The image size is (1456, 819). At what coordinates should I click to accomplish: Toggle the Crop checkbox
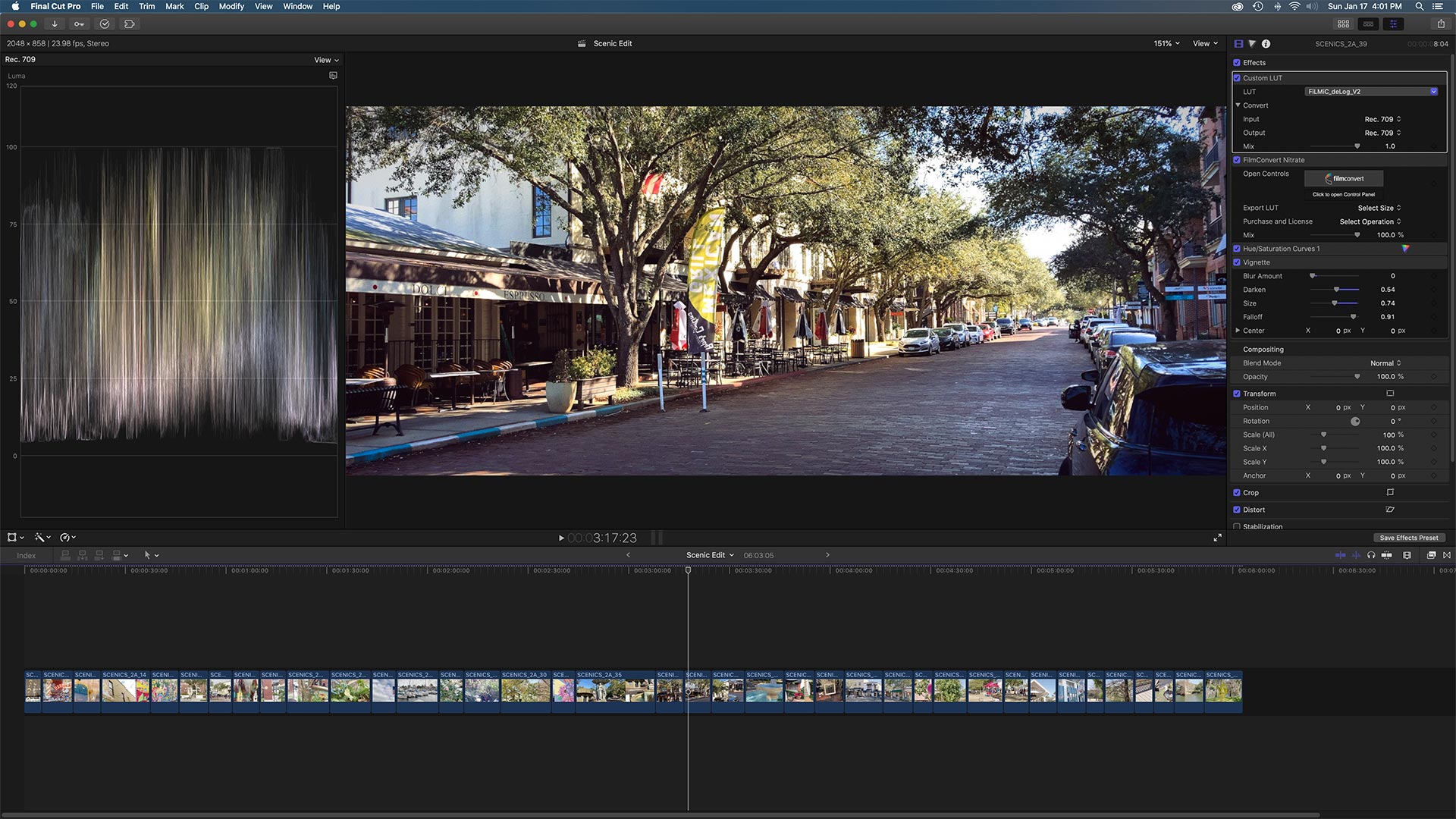coord(1237,492)
